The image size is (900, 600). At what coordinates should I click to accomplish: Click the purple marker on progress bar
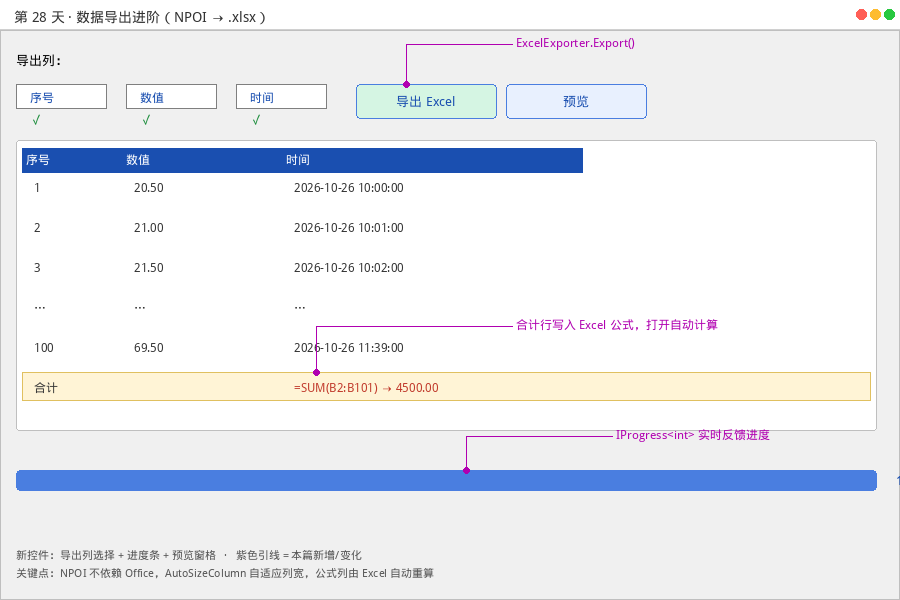pyautogui.click(x=467, y=470)
